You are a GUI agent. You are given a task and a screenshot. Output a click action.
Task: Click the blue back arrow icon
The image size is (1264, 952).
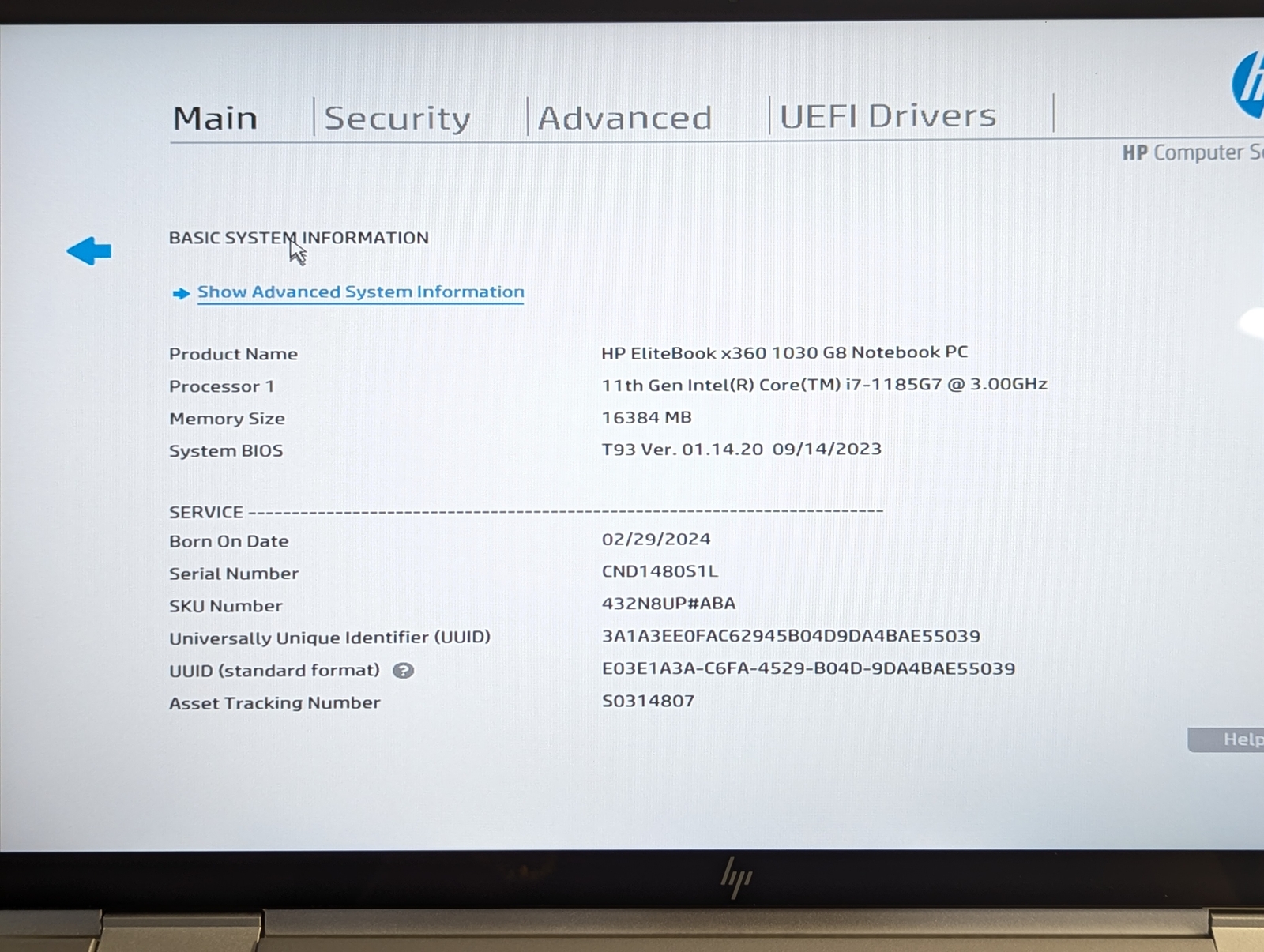[89, 251]
